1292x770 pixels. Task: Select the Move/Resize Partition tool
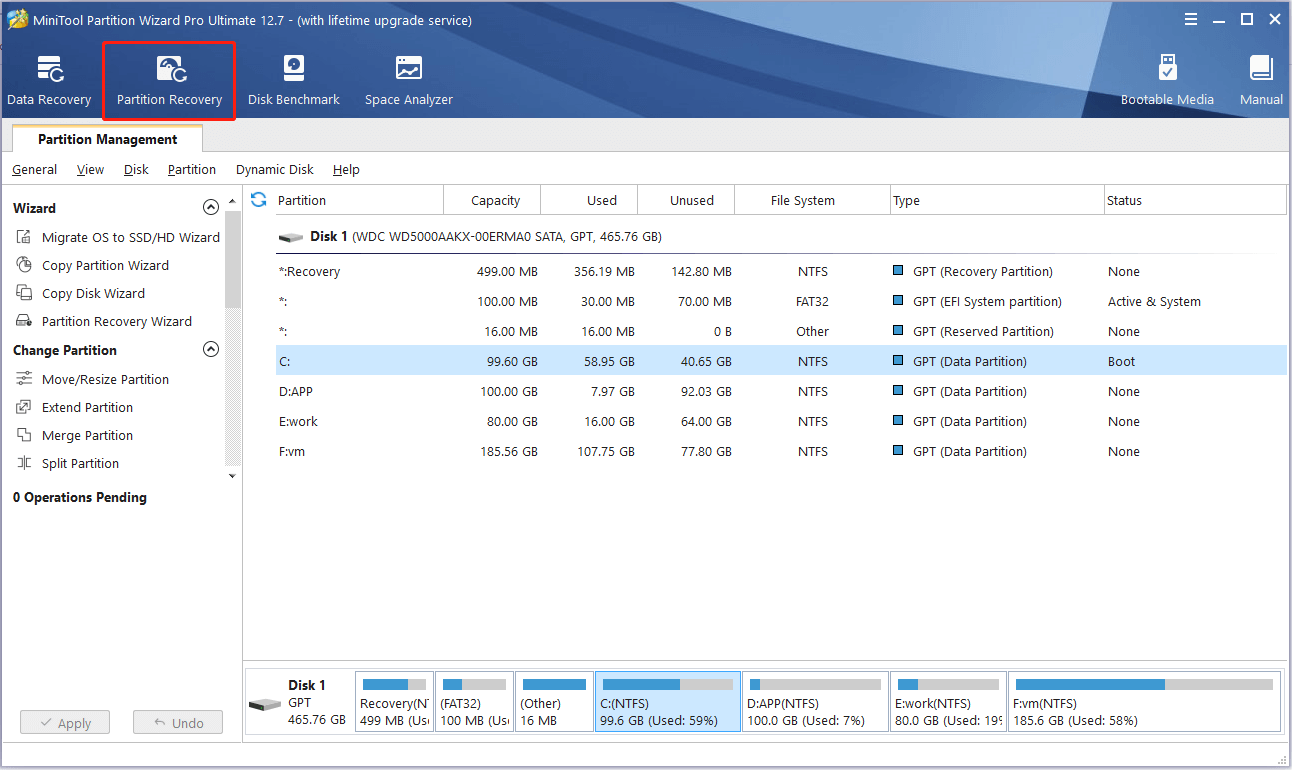pyautogui.click(x=104, y=379)
